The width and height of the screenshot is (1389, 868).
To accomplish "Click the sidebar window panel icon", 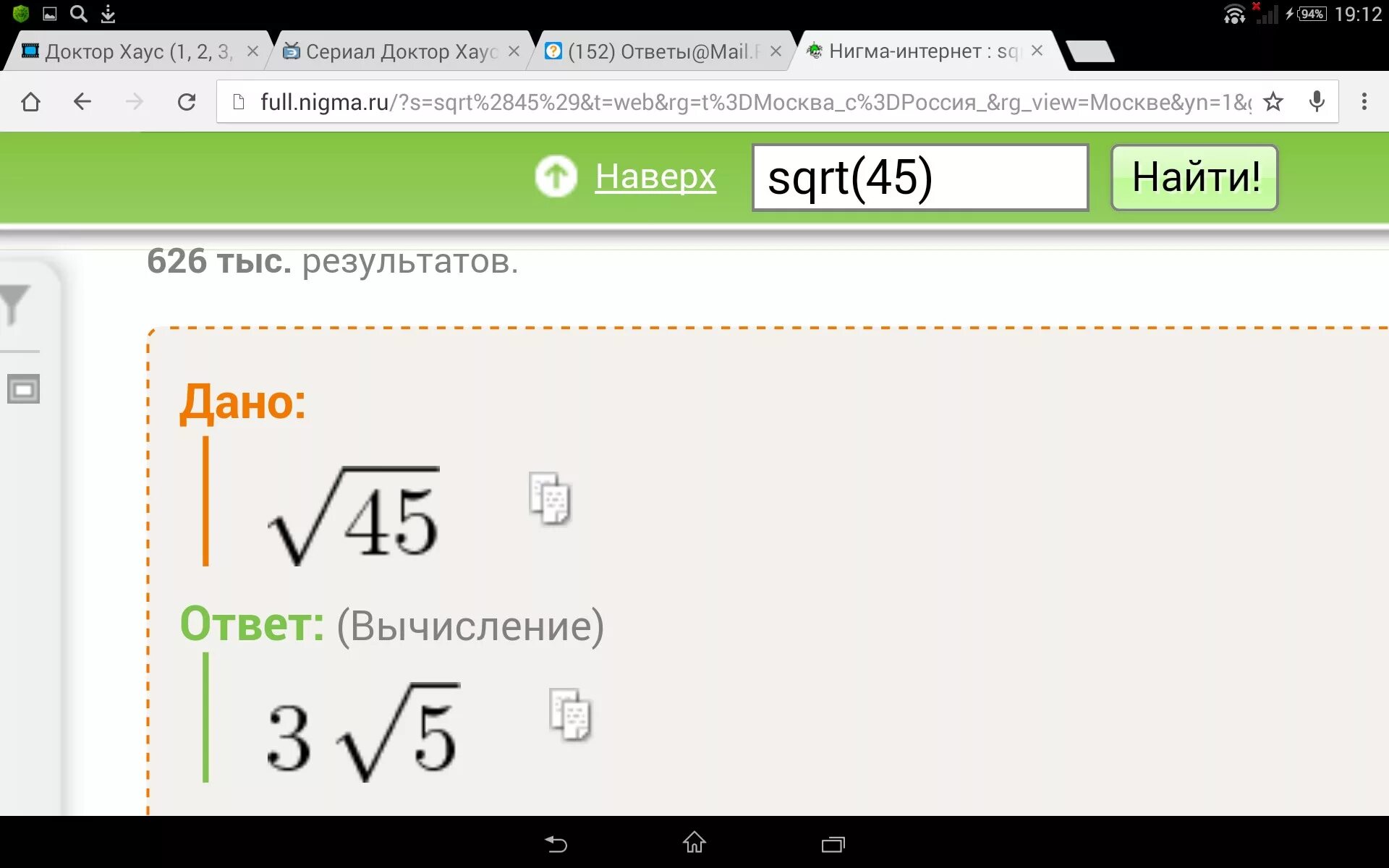I will pyautogui.click(x=23, y=389).
